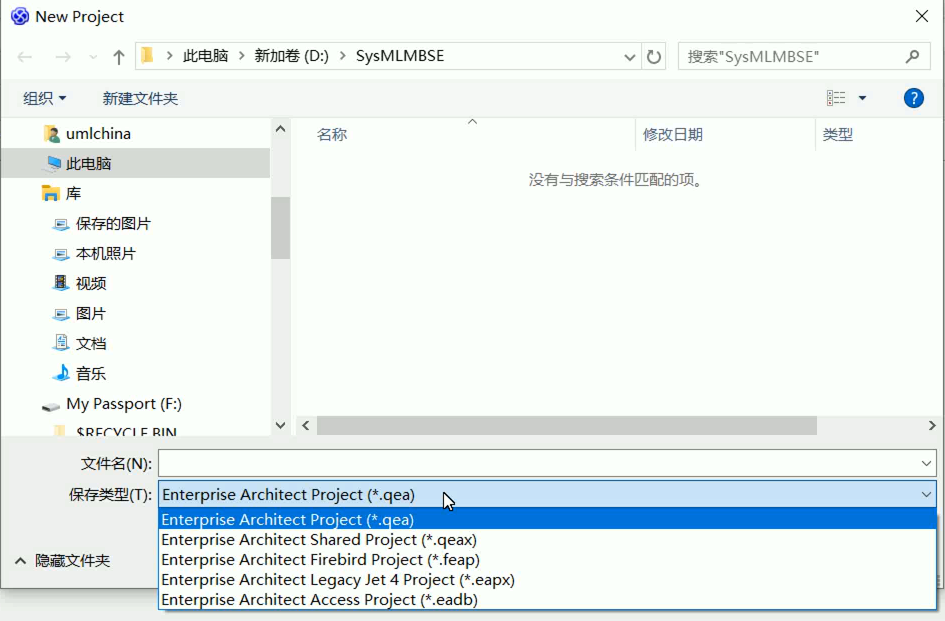Click the 音乐 note icon
Viewport: 945px width, 621px height.
[x=61, y=373]
